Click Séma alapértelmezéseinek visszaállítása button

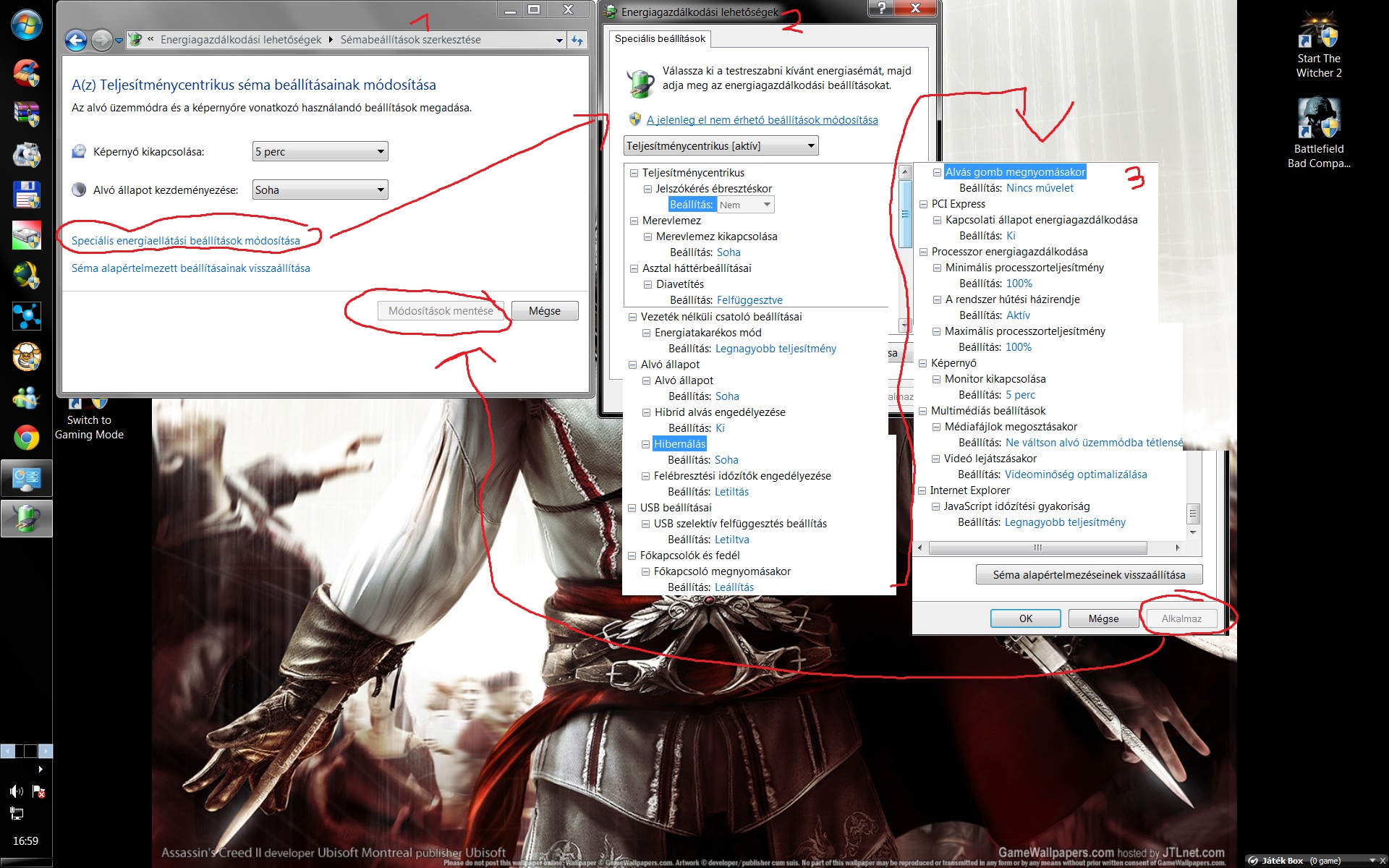1089,575
